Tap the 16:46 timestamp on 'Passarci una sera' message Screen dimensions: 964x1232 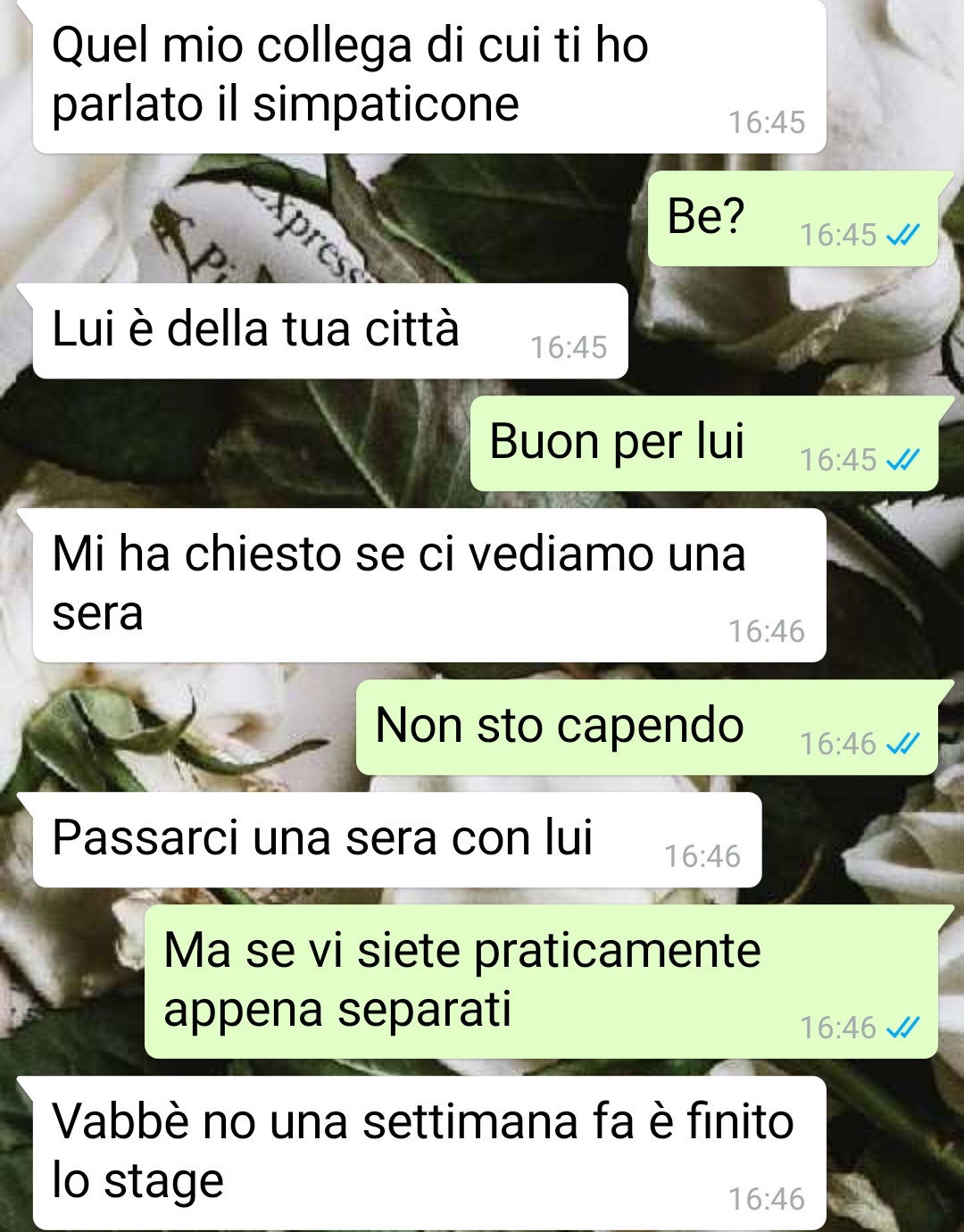[702, 856]
